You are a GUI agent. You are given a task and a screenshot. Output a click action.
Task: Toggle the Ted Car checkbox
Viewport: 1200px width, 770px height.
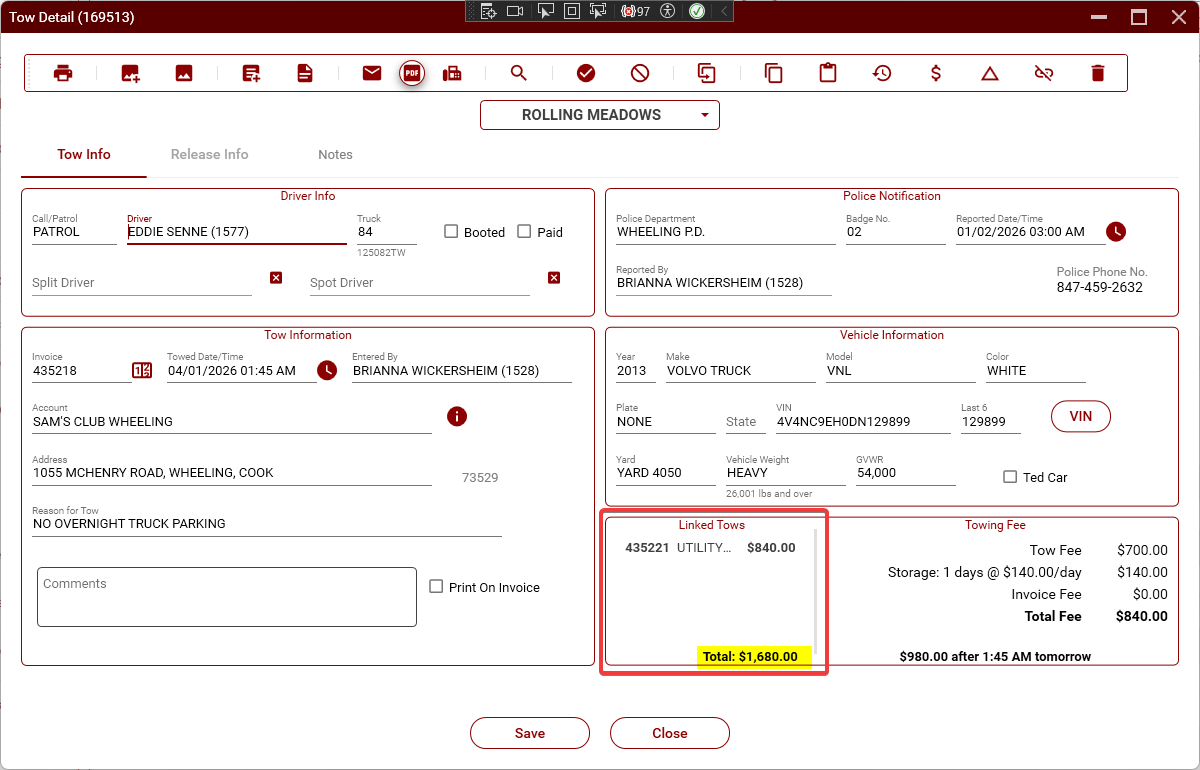(1010, 477)
